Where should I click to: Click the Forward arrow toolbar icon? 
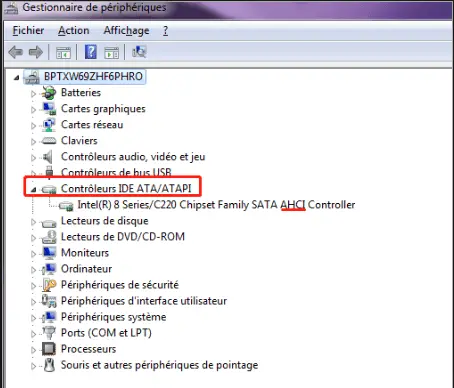[x=36, y=52]
